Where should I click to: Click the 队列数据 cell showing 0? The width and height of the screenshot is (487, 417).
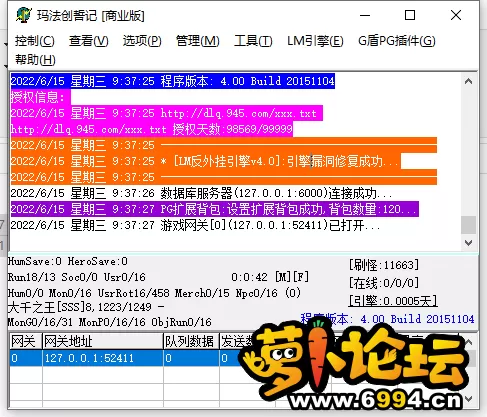click(191, 358)
